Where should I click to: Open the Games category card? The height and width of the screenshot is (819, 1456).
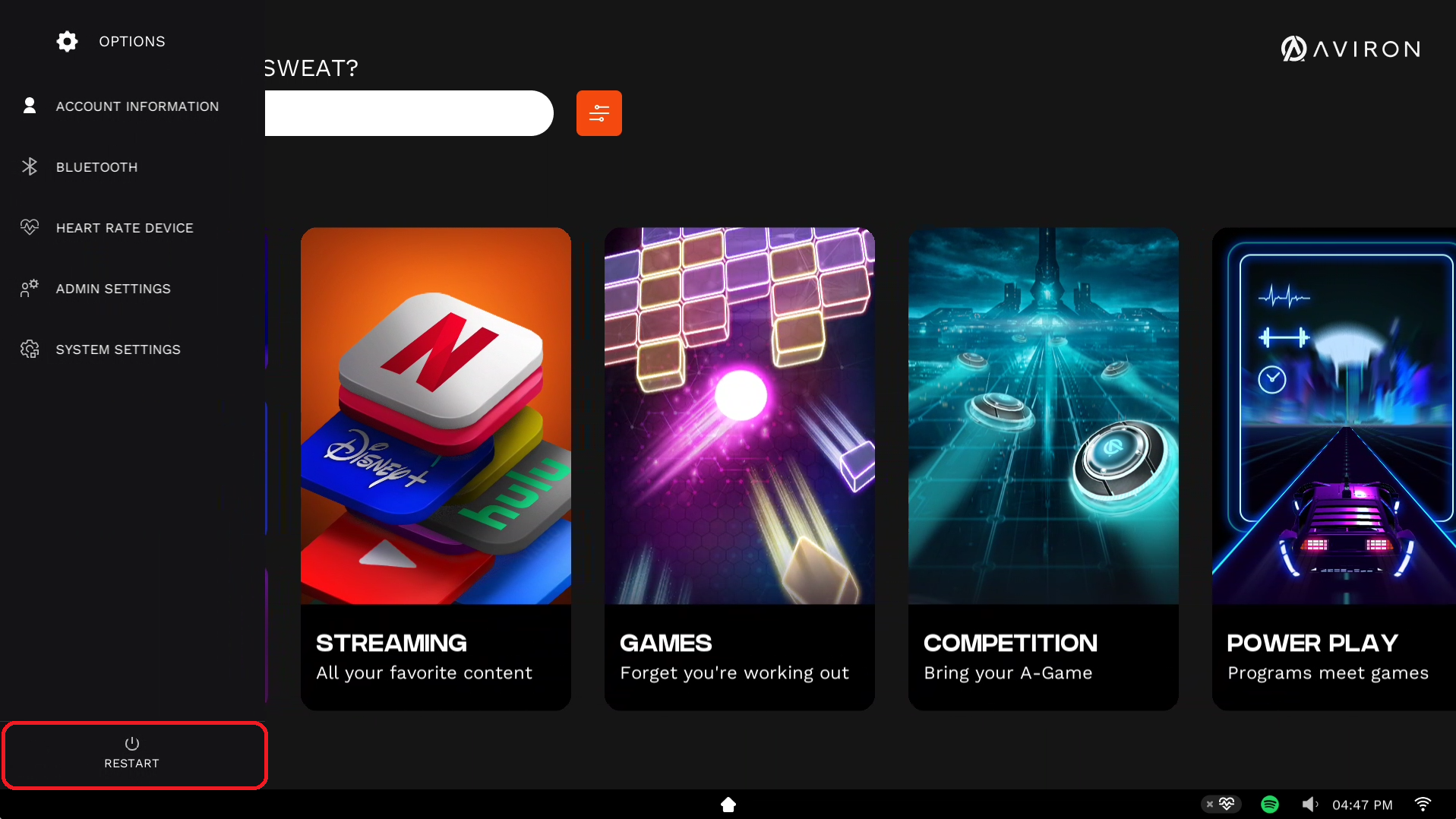(x=739, y=469)
